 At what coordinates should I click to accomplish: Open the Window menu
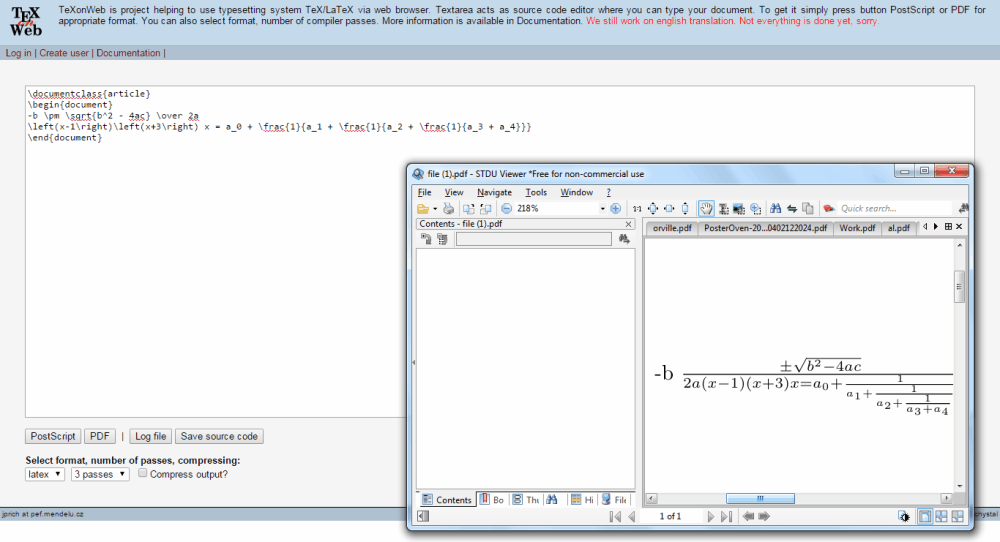577,192
